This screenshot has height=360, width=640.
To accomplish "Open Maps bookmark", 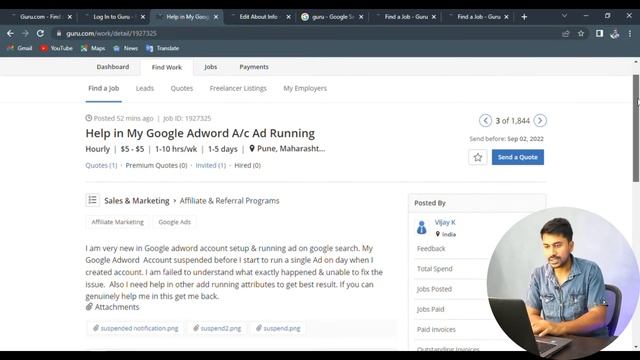I will point(93,48).
